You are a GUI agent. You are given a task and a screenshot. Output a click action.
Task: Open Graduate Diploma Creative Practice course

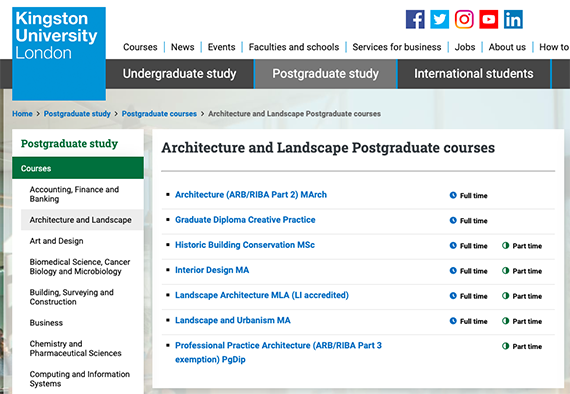click(x=245, y=220)
